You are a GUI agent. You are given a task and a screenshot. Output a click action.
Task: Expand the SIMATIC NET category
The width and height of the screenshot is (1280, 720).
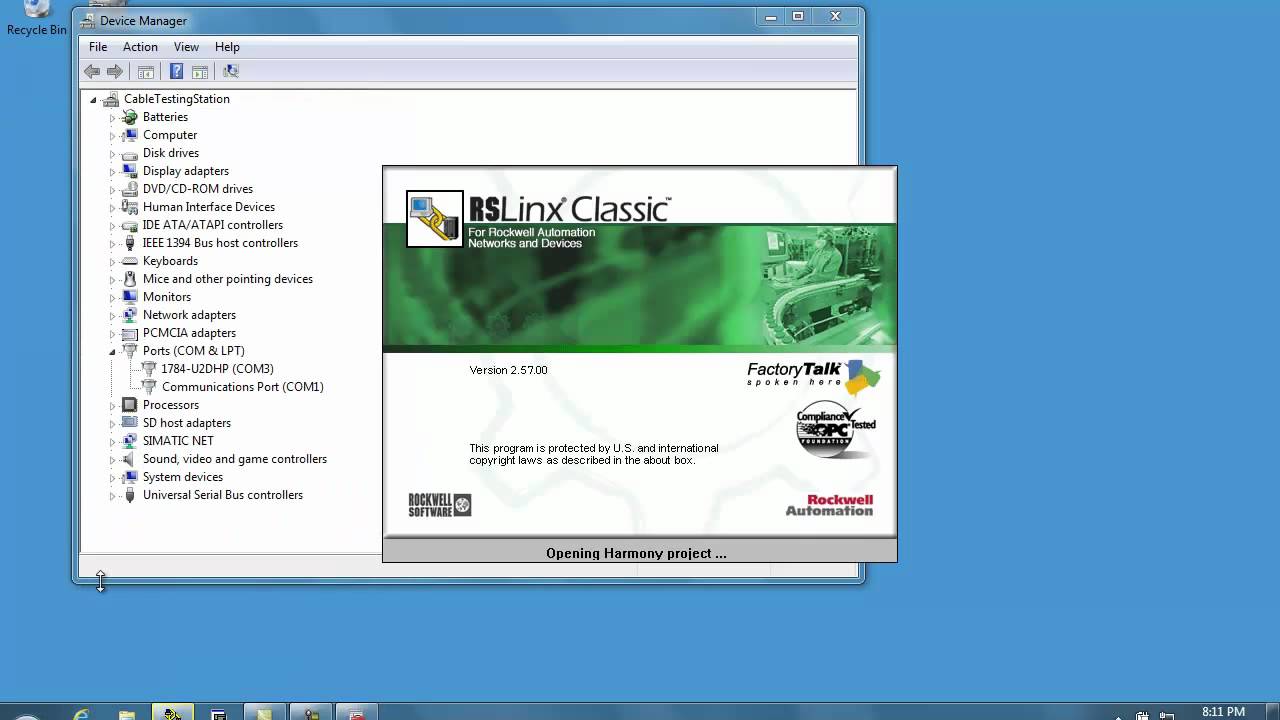click(x=112, y=442)
